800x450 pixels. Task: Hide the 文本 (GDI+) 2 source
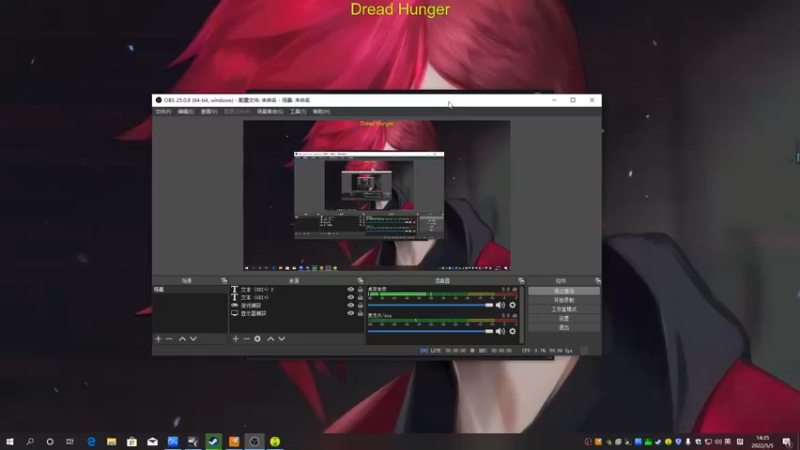pos(351,289)
